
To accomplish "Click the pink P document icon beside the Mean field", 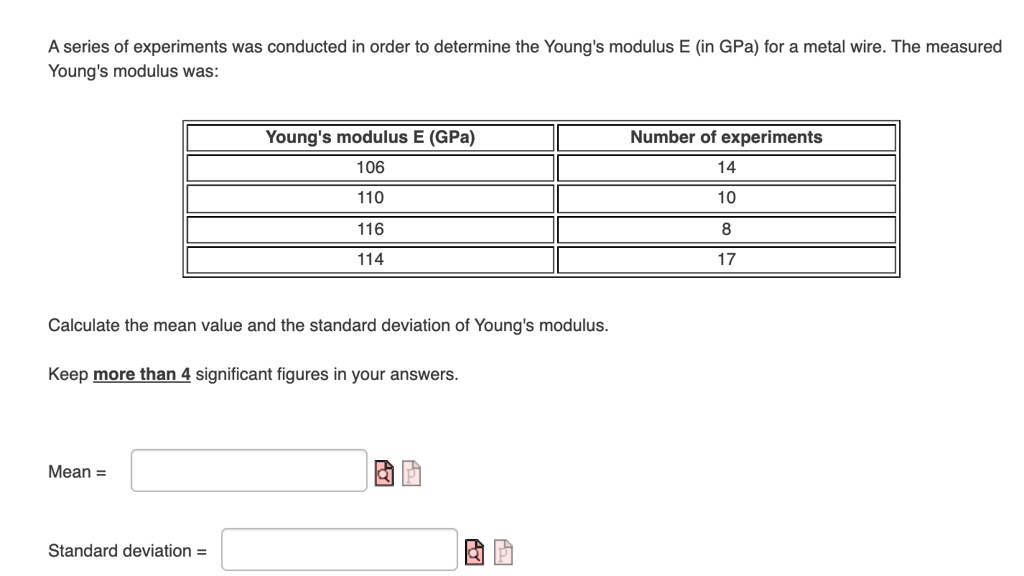I will 411,472.
